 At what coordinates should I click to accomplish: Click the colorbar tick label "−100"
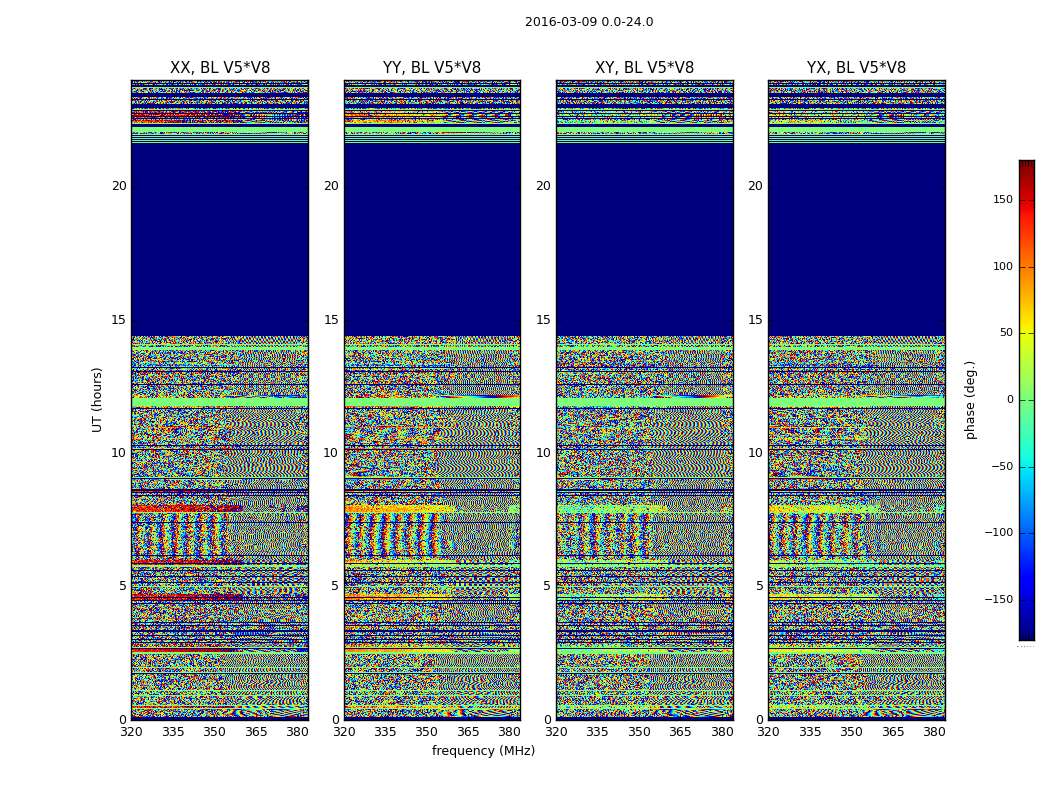[998, 532]
